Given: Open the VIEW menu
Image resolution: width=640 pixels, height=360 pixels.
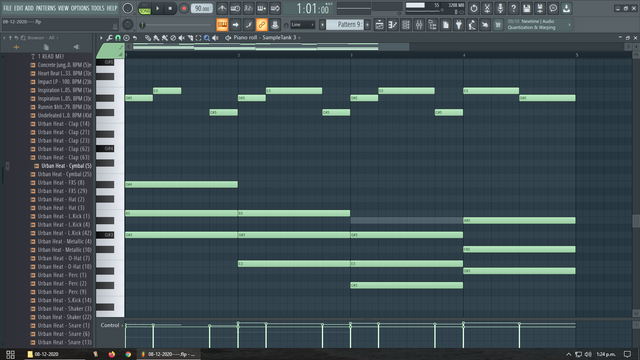Looking at the screenshot, I should pos(63,8).
